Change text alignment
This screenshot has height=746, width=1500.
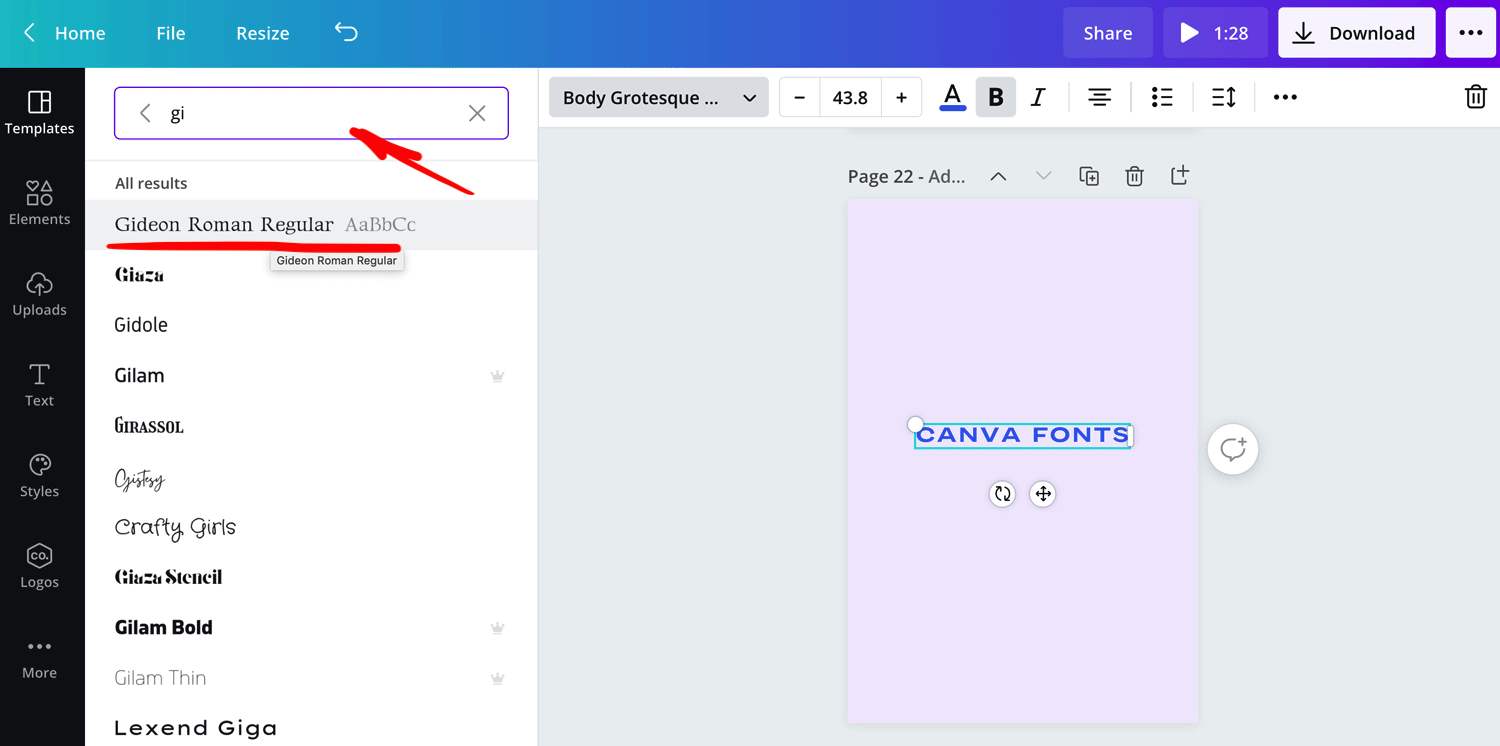1099,97
